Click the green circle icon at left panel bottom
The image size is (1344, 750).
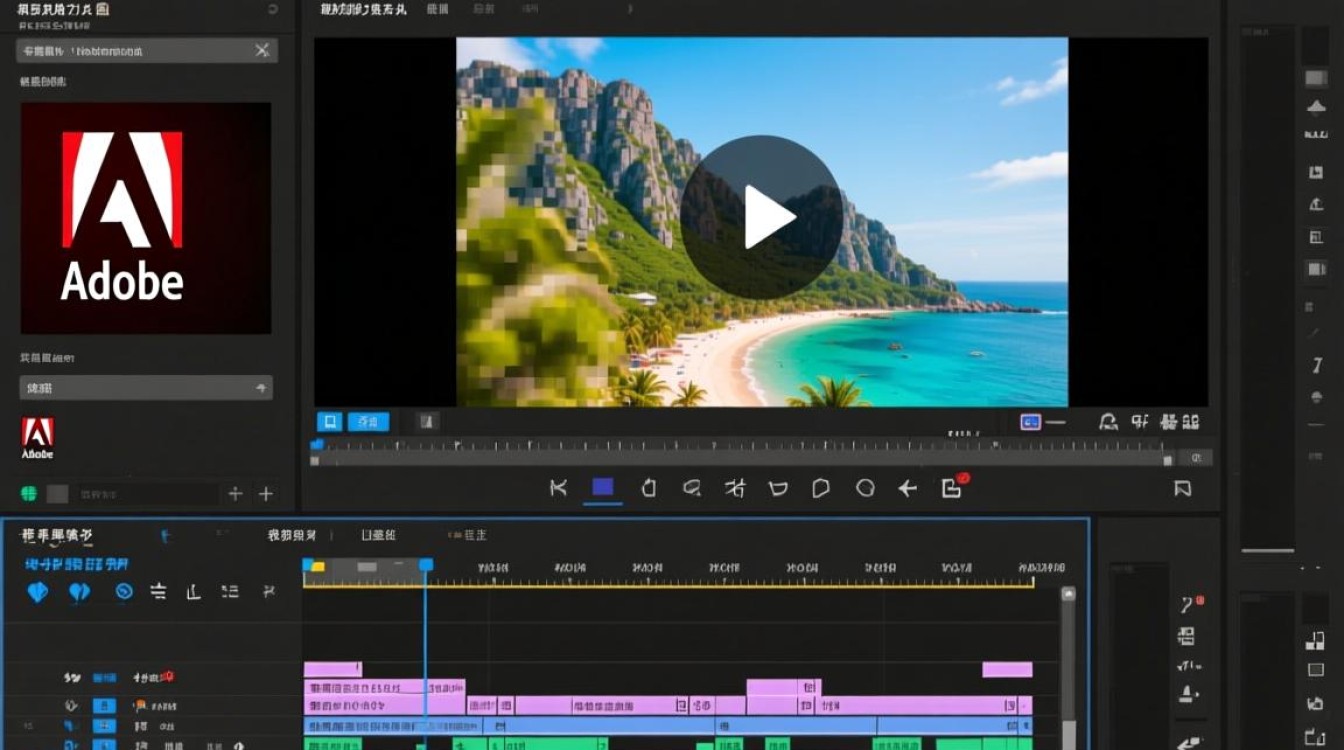click(x=29, y=493)
